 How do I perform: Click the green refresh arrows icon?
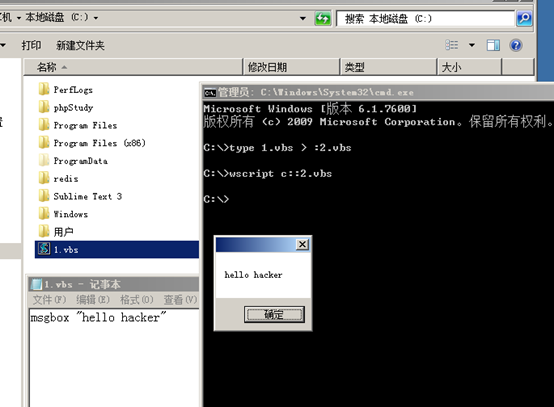pyautogui.click(x=323, y=18)
